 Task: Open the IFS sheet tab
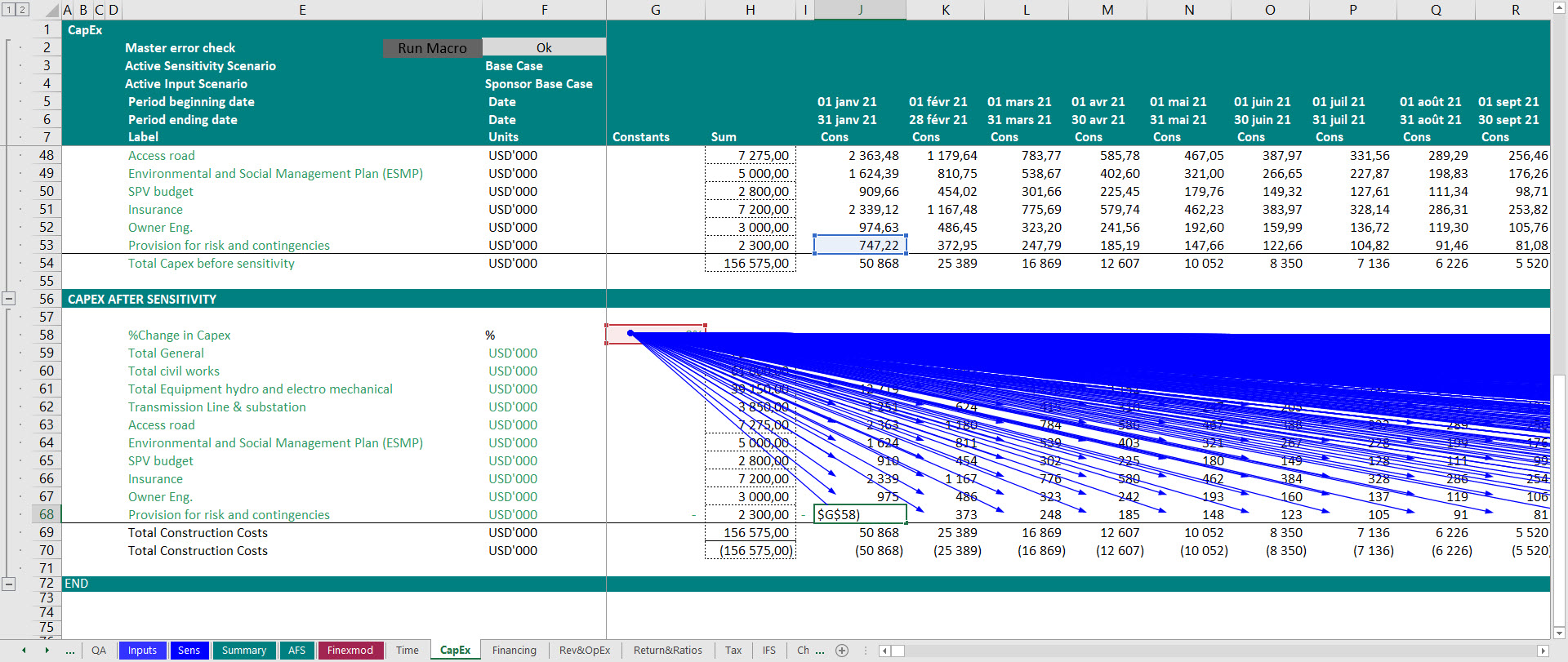coord(769,651)
